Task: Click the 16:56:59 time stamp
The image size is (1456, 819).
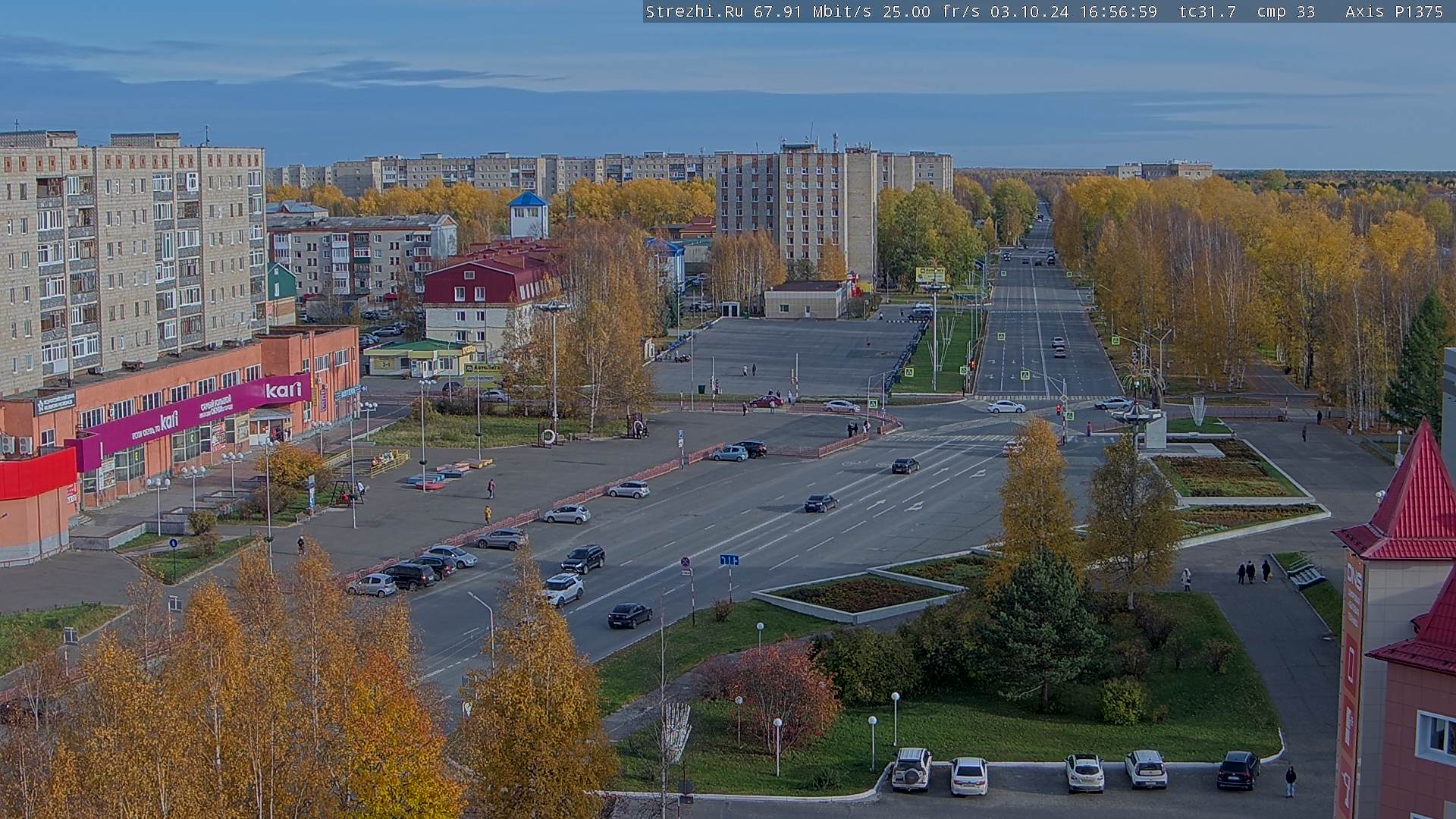Action: (1118, 11)
